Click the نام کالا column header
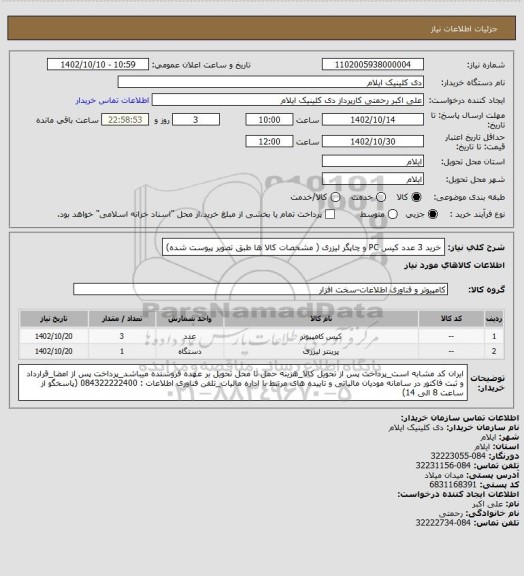Viewport: 524px width, 576px height. pyautogui.click(x=321, y=318)
